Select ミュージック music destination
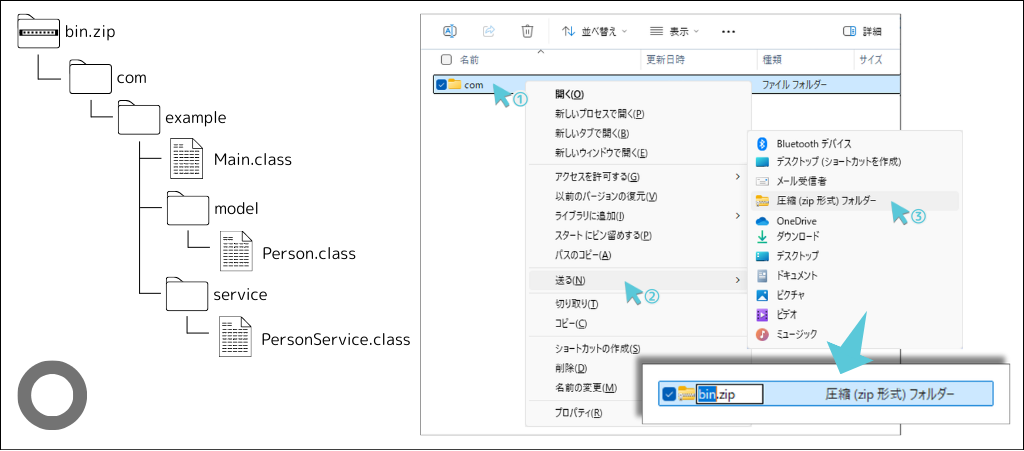This screenshot has width=1024, height=451. pos(796,333)
